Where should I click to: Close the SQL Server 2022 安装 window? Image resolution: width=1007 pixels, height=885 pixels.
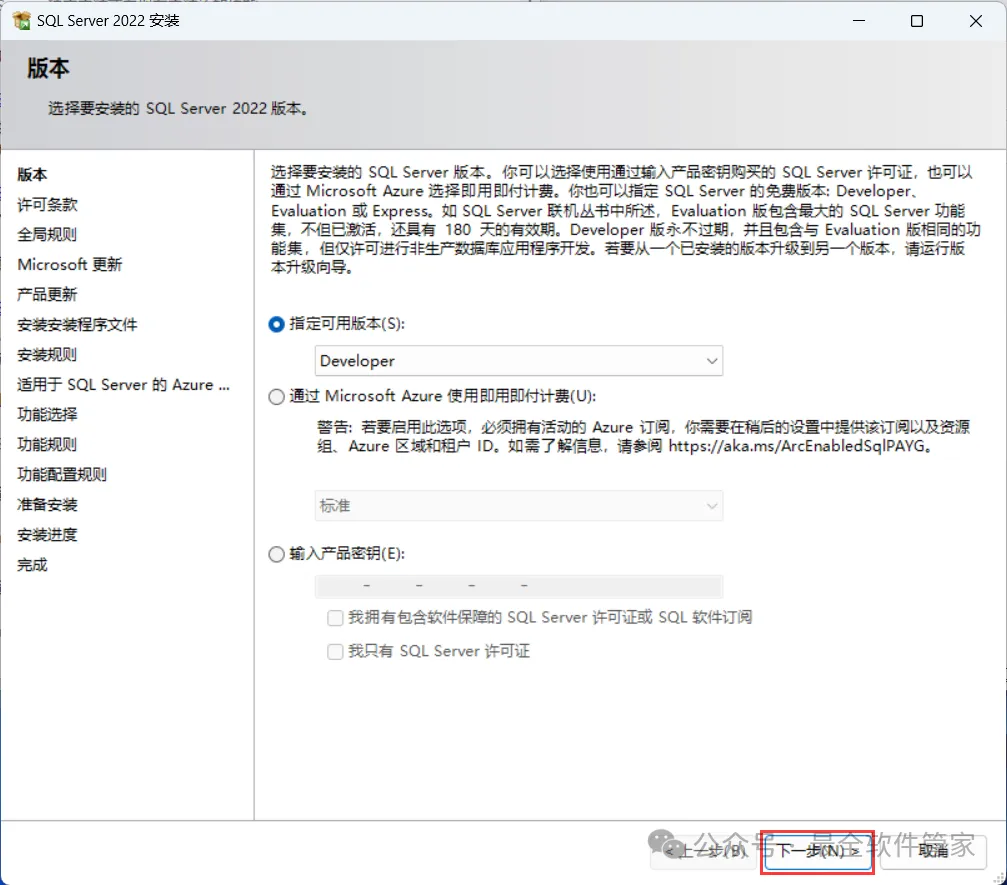[976, 21]
